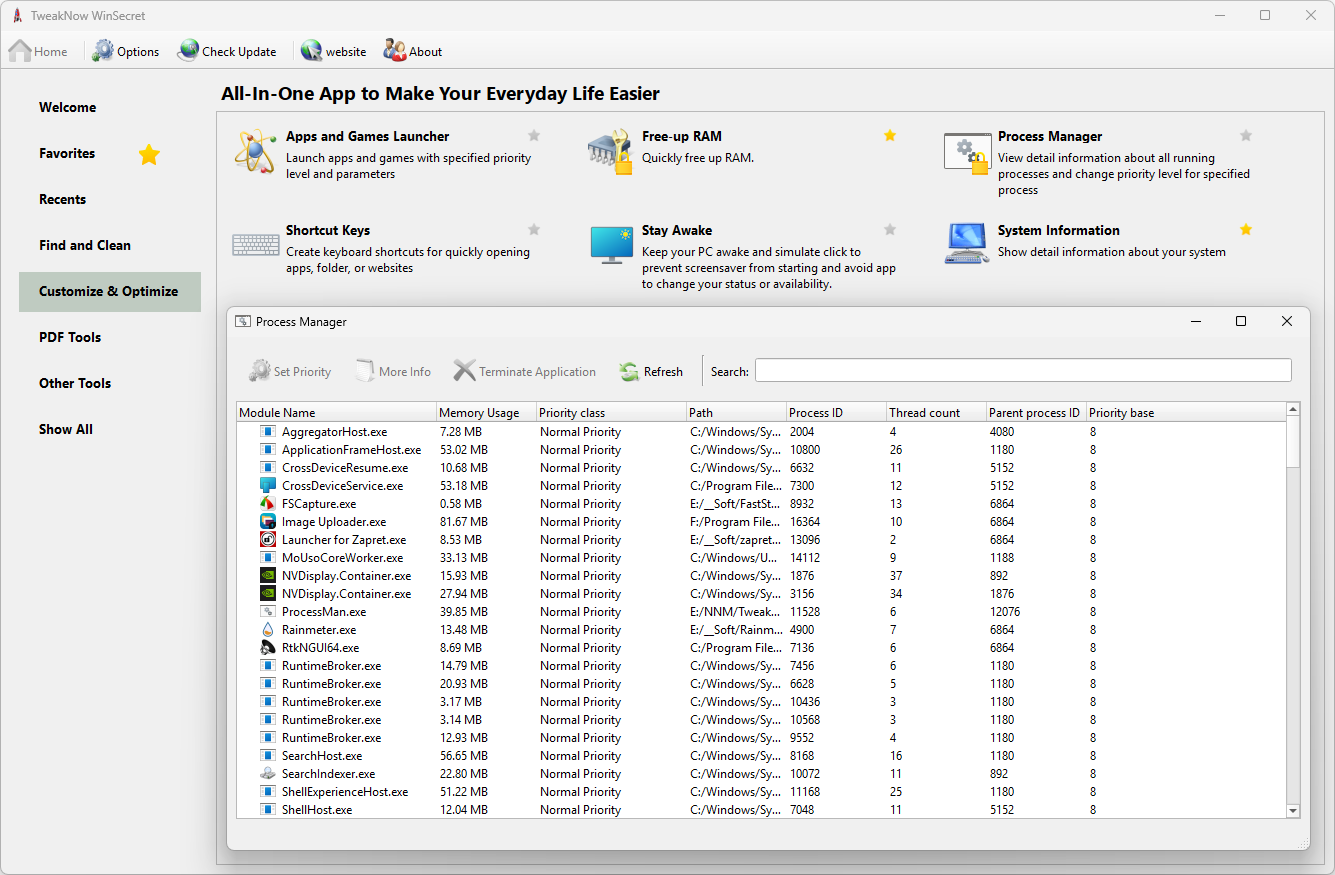Switch to Recents in the sidebar
This screenshot has width=1335, height=875.
point(109,199)
